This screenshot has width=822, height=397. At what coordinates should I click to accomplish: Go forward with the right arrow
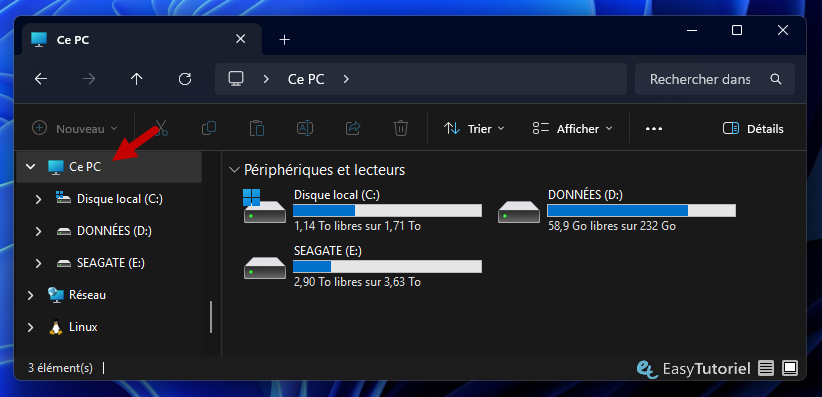point(89,79)
